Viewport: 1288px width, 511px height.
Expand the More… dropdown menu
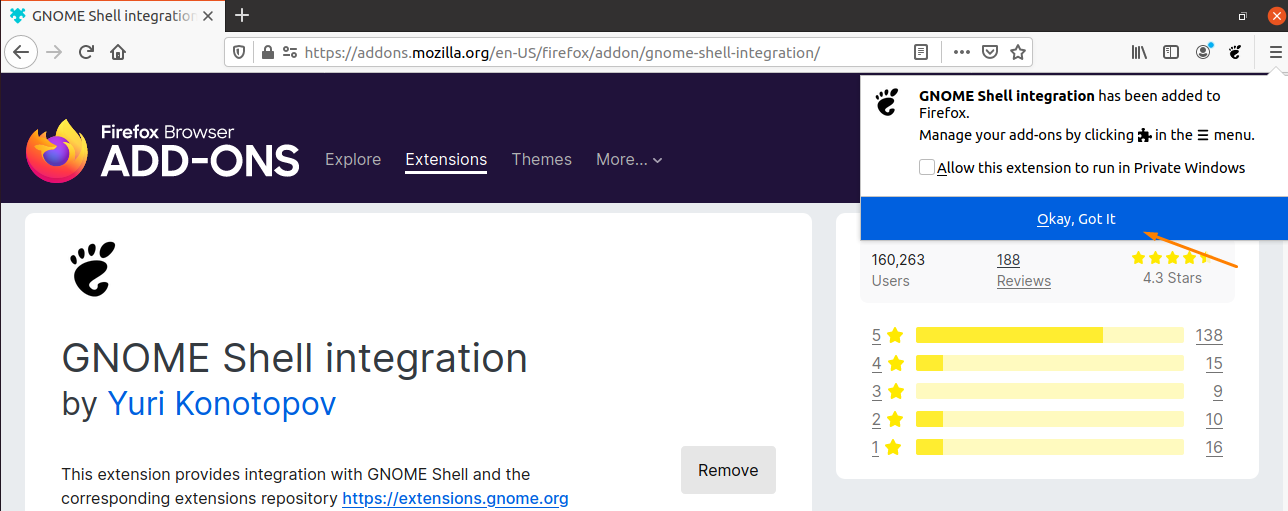pos(629,159)
